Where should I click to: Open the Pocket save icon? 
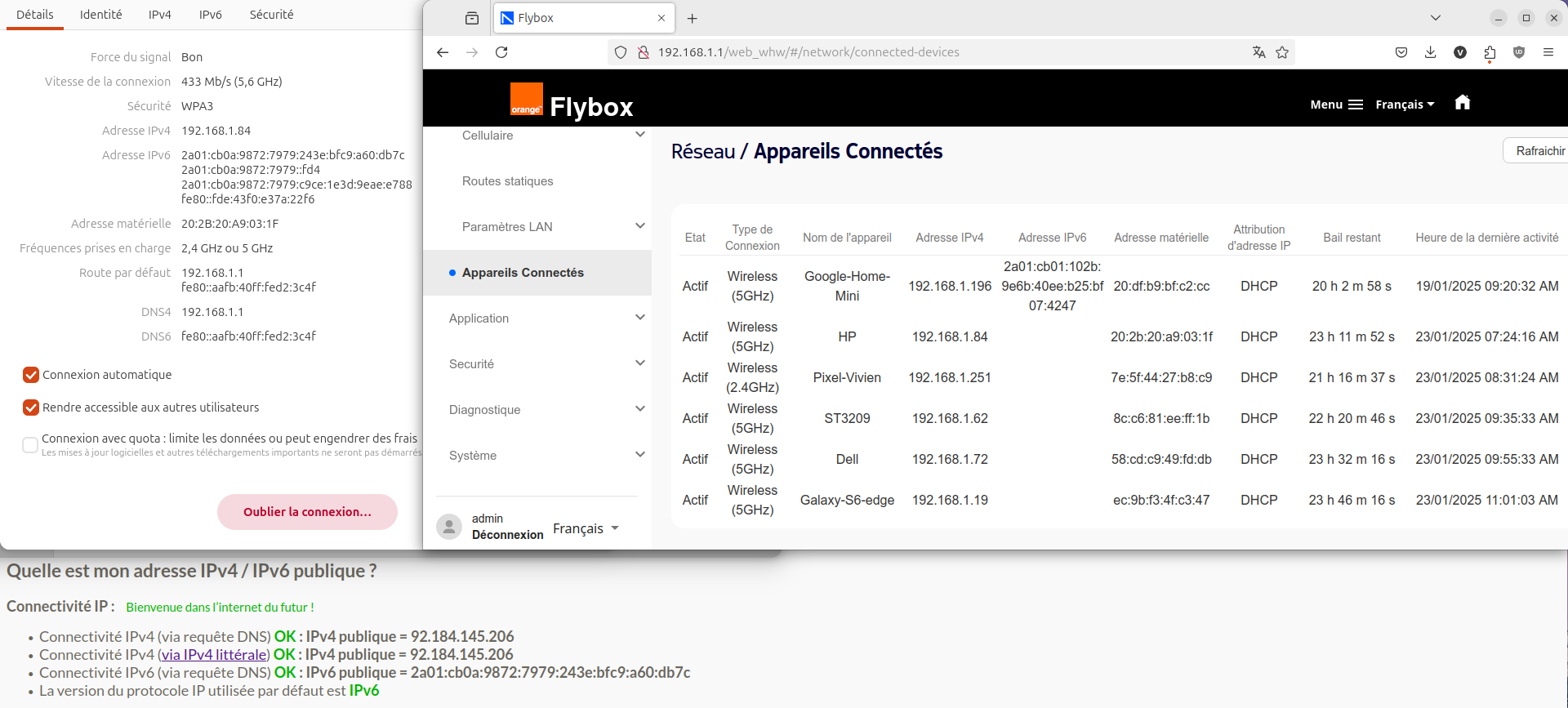tap(1401, 52)
